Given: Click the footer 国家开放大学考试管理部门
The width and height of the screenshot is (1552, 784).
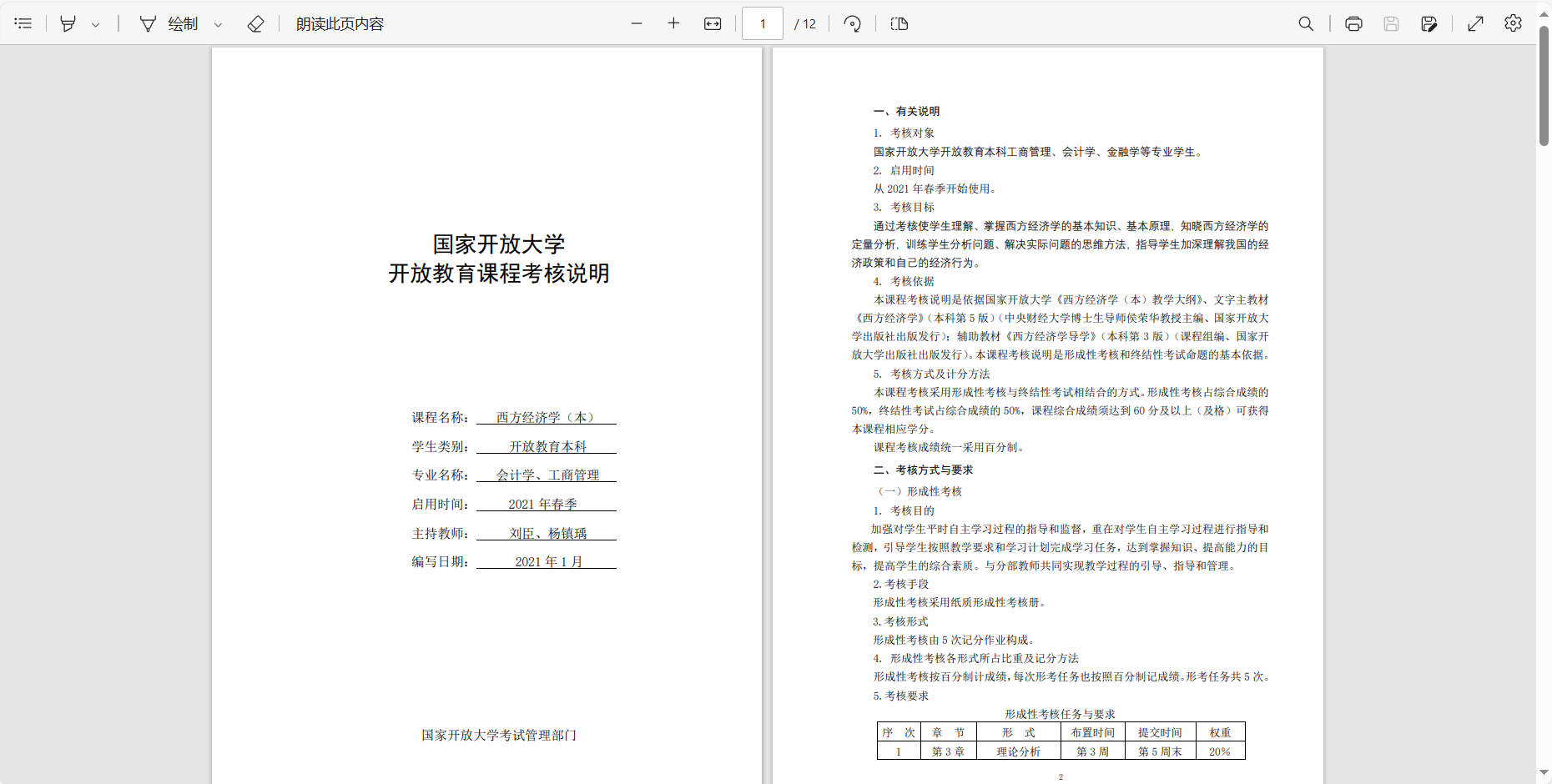Looking at the screenshot, I should point(499,735).
